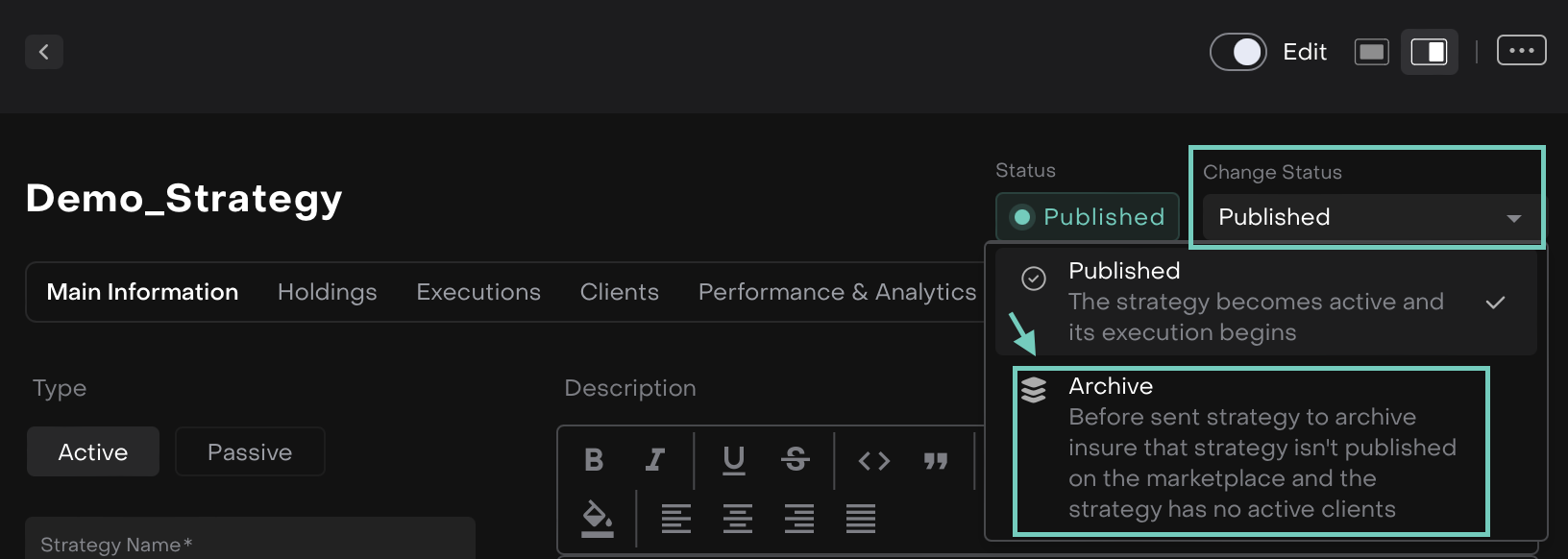This screenshot has width=1568, height=559.
Task: Switch to the Executions tab
Action: [x=478, y=292]
